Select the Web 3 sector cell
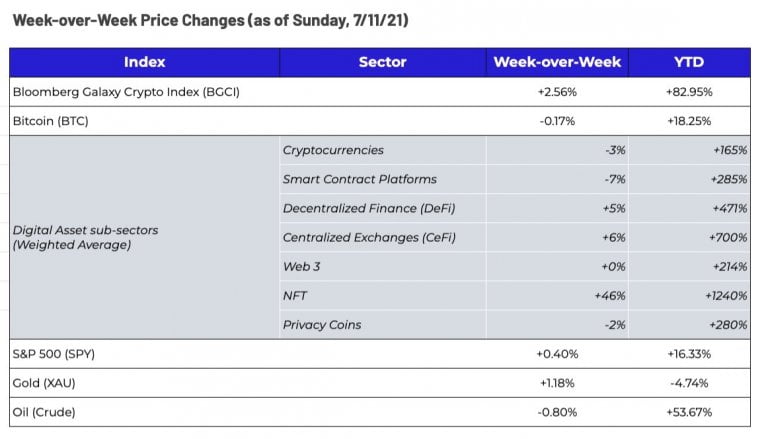Screen dimensions: 768x439 [x=304, y=267]
